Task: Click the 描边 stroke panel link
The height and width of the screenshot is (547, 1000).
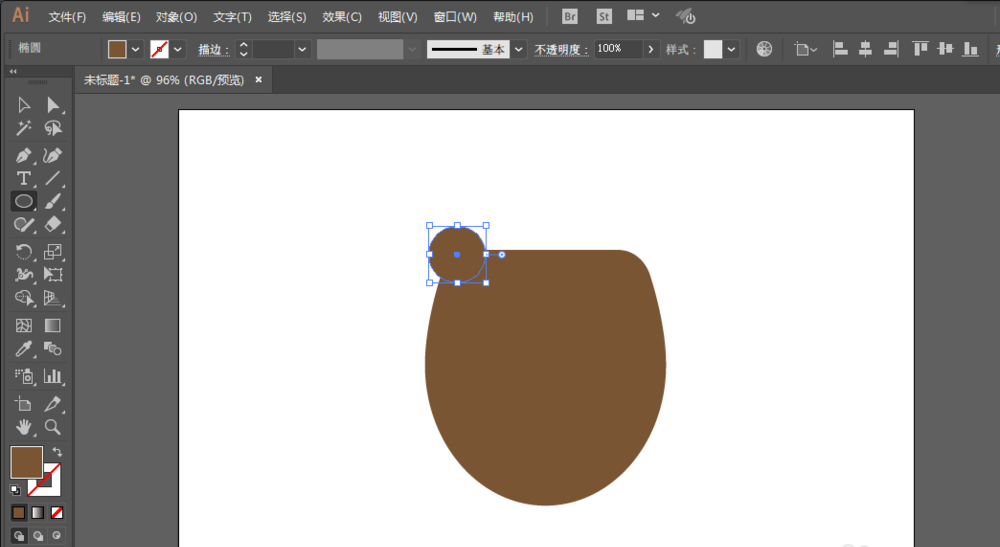Action: (213, 50)
